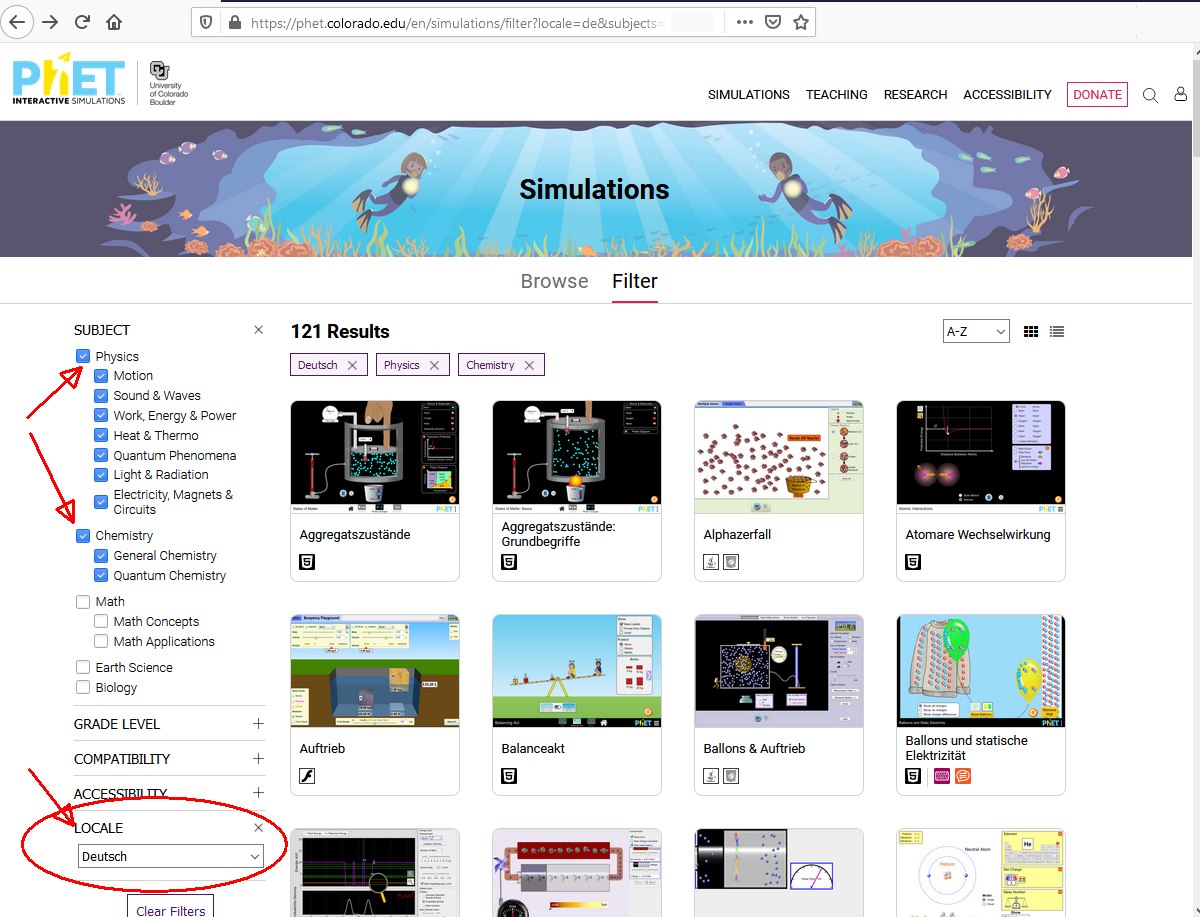The image size is (1200, 917).
Task: Click the PhET Interactive Simulations logo
Action: click(x=69, y=80)
